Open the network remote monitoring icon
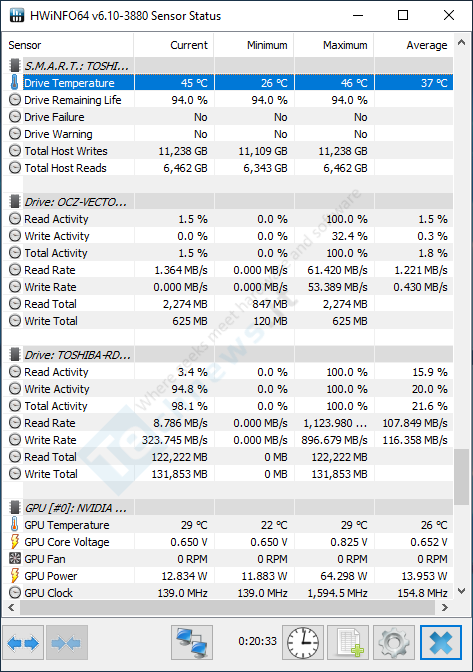Screen dimensions: 473x672 tap(192, 642)
